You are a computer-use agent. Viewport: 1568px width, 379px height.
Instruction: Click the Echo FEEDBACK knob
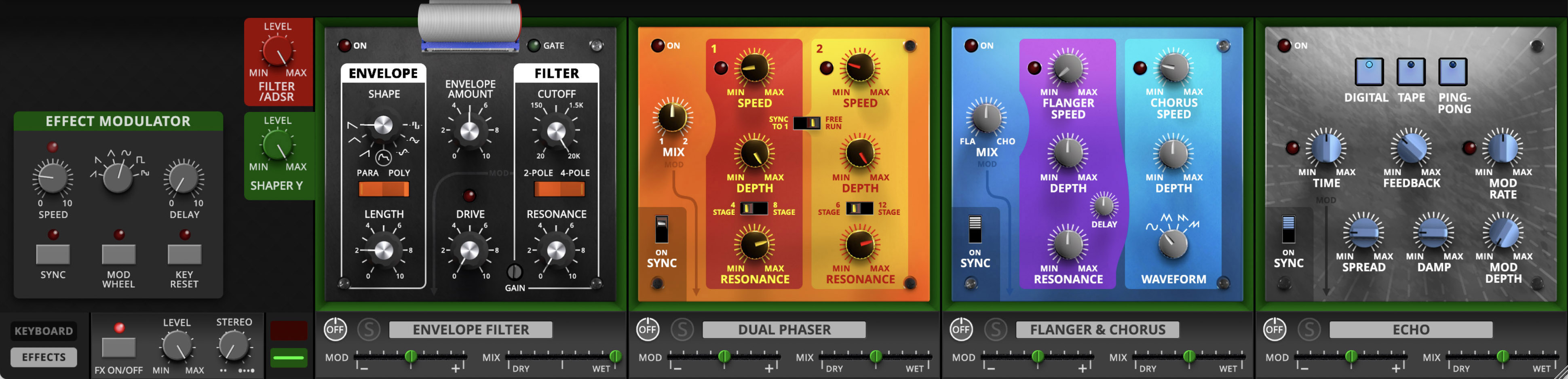[x=1411, y=148]
